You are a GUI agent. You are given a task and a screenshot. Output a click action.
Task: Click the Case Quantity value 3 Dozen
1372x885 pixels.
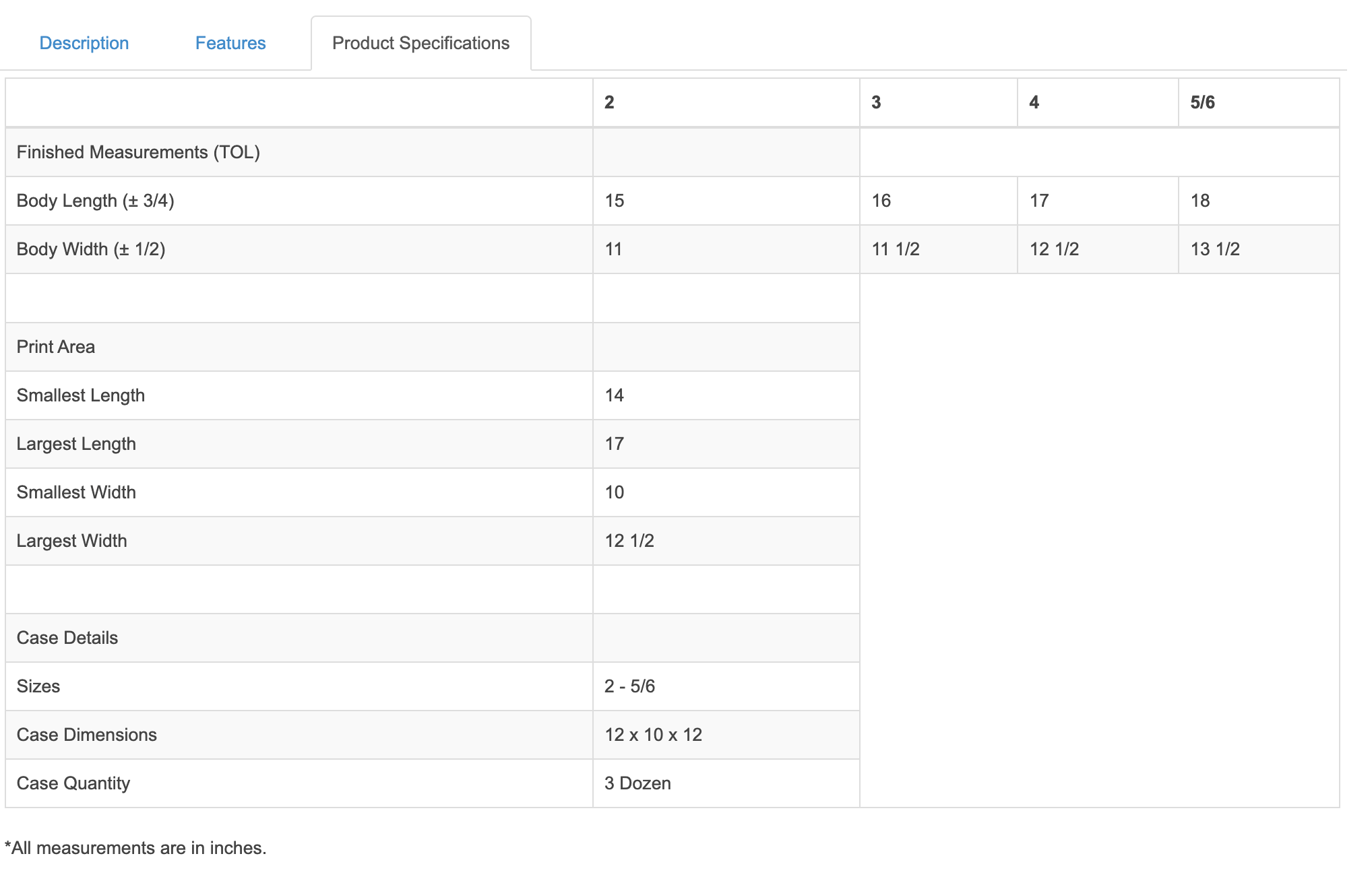point(637,783)
